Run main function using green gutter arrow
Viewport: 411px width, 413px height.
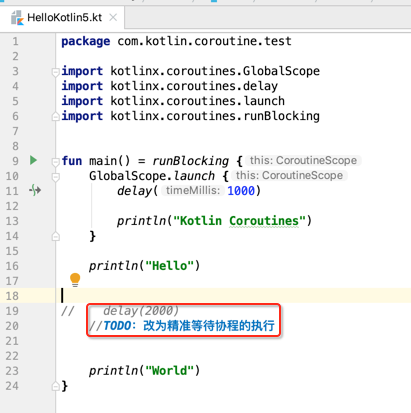coord(33,160)
